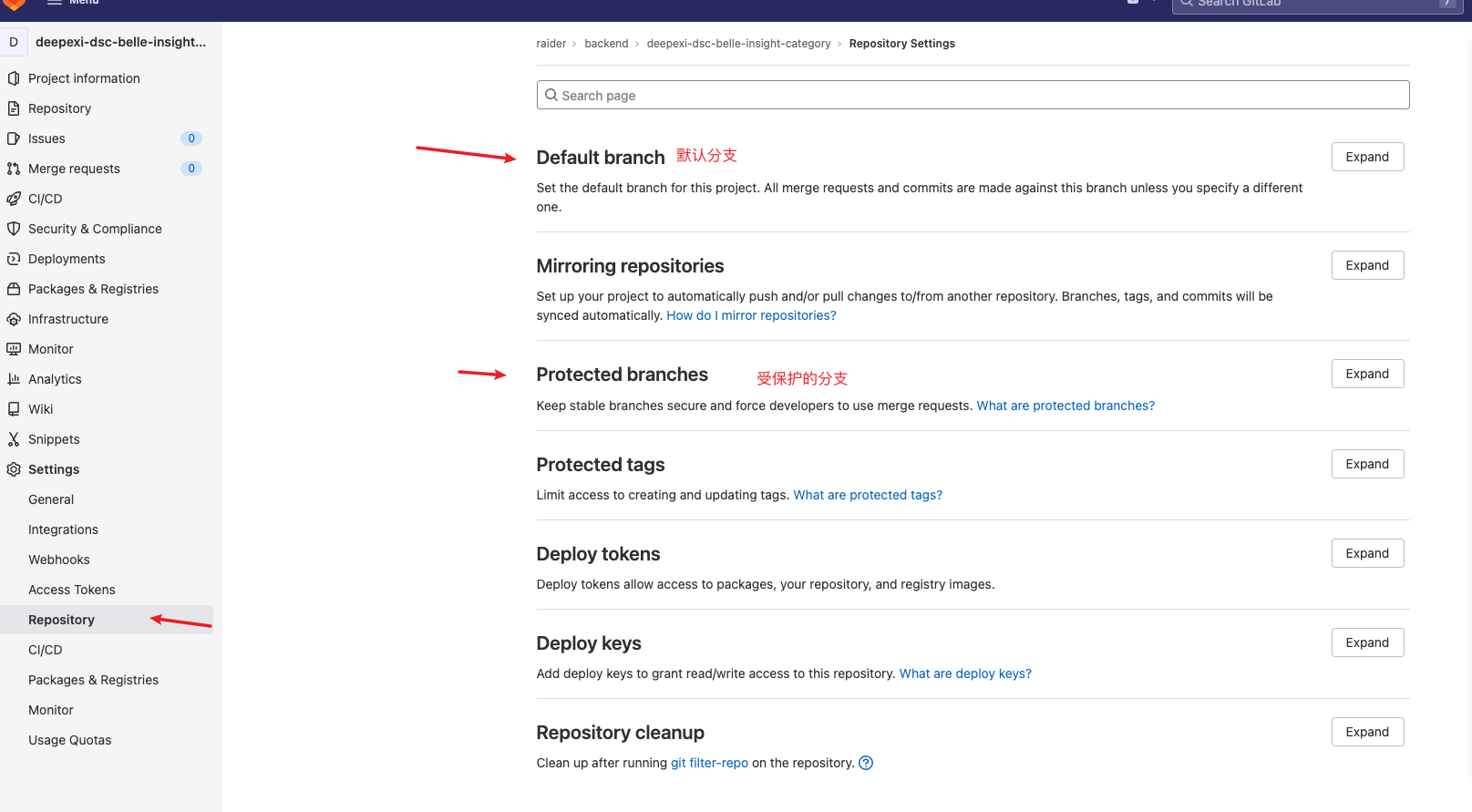Click the Security & Compliance shield icon
This screenshot has height=812, width=1472.
tap(14, 229)
